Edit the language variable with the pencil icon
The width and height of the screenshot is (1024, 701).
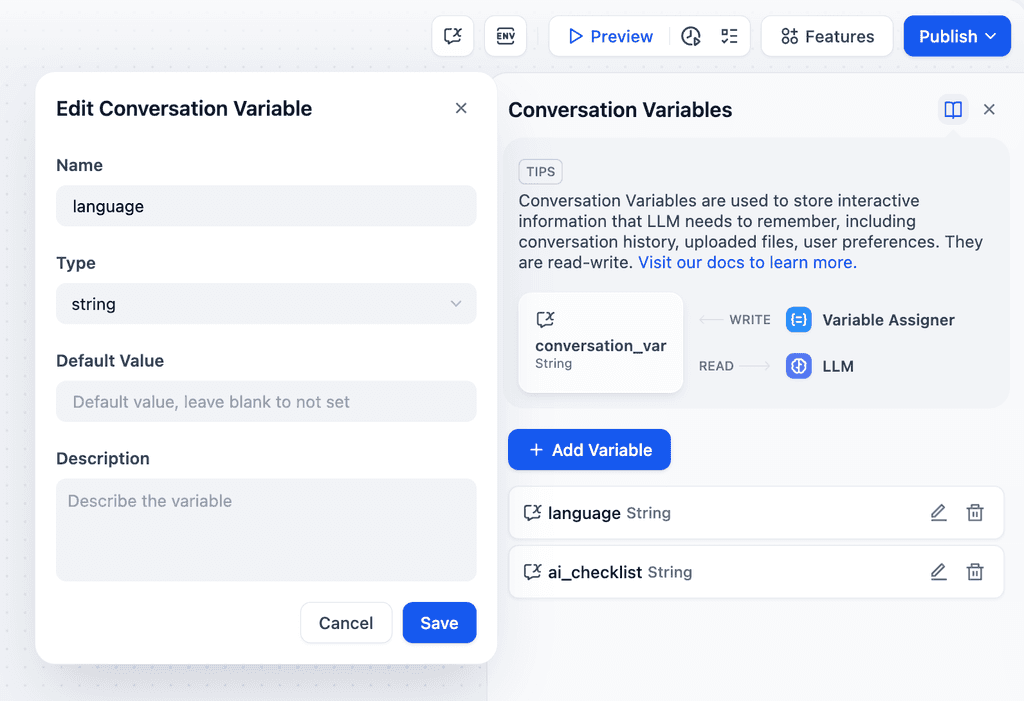pos(938,512)
